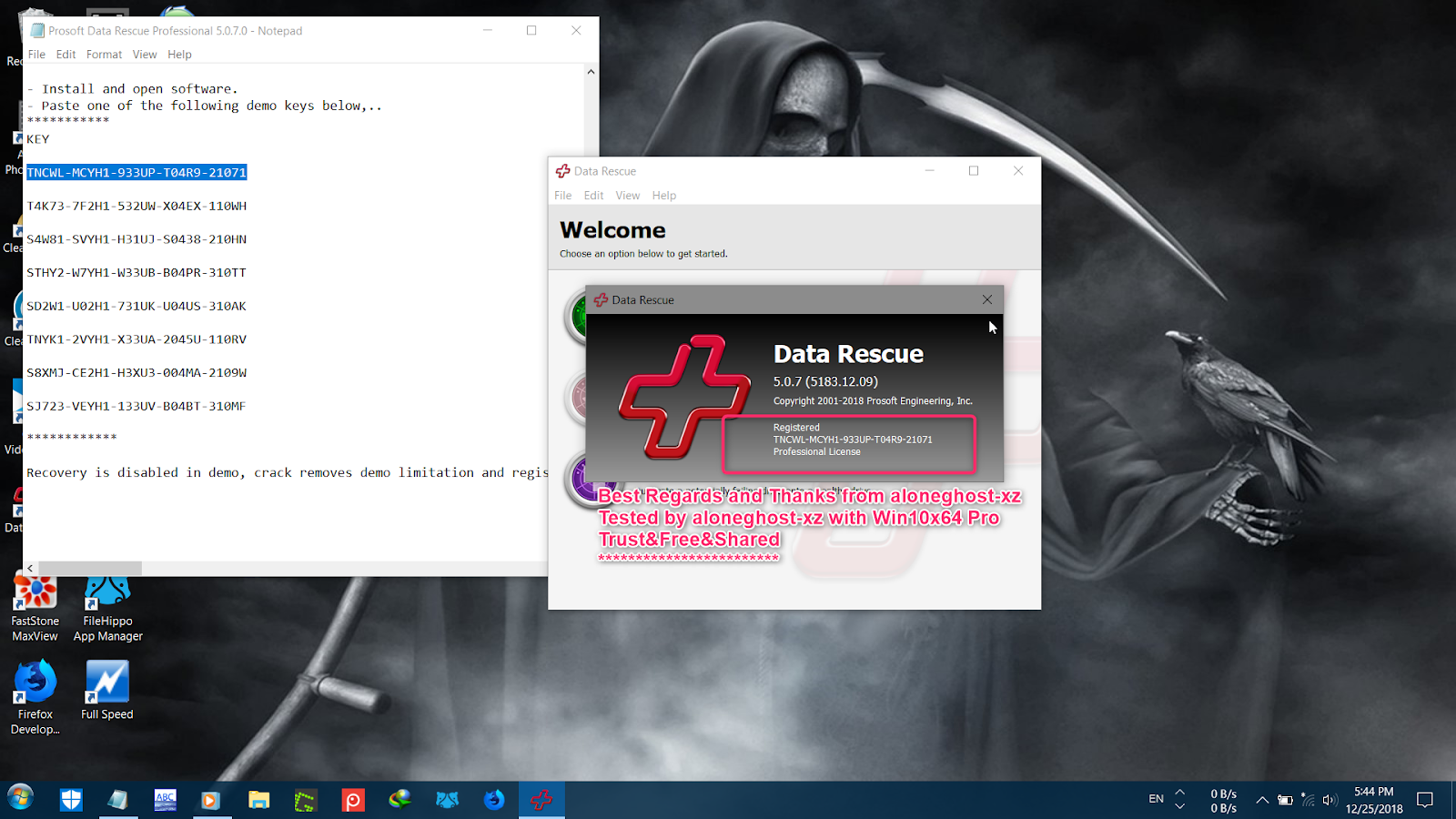Image resolution: width=1456 pixels, height=819 pixels.
Task: Open the blue bear-faces app in taskbar
Action: (448, 800)
